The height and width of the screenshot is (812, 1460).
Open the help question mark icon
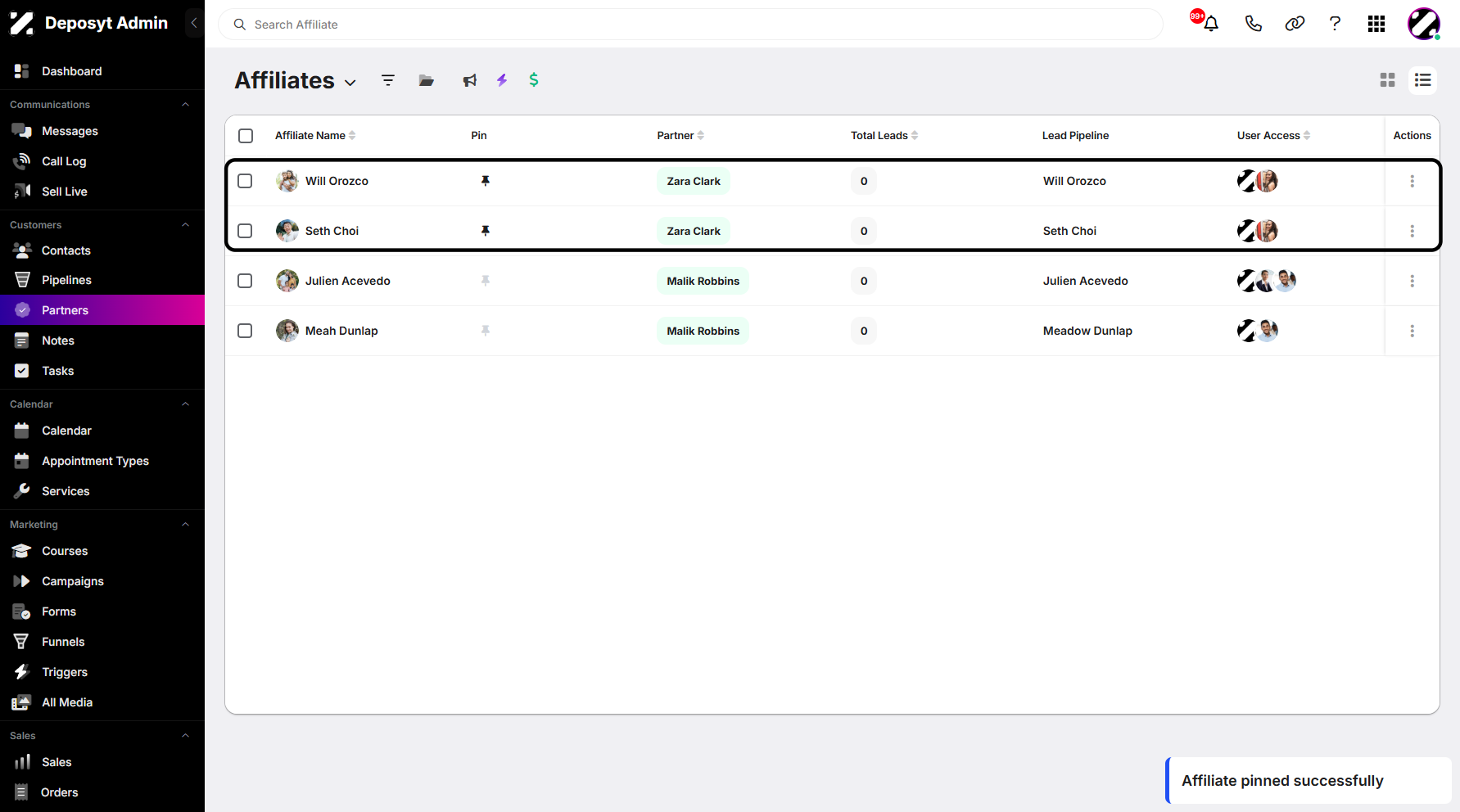(x=1335, y=24)
